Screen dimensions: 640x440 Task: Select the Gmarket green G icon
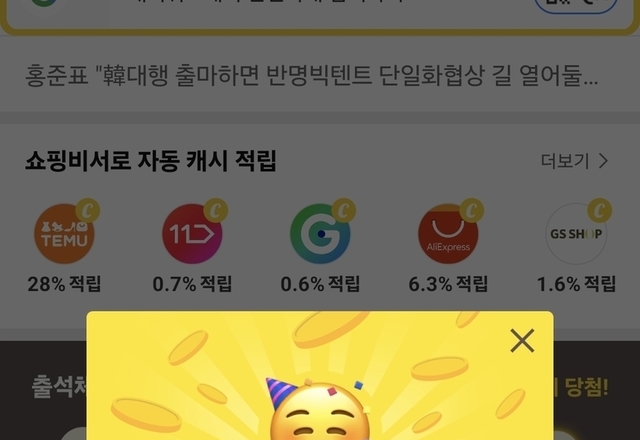coord(320,234)
